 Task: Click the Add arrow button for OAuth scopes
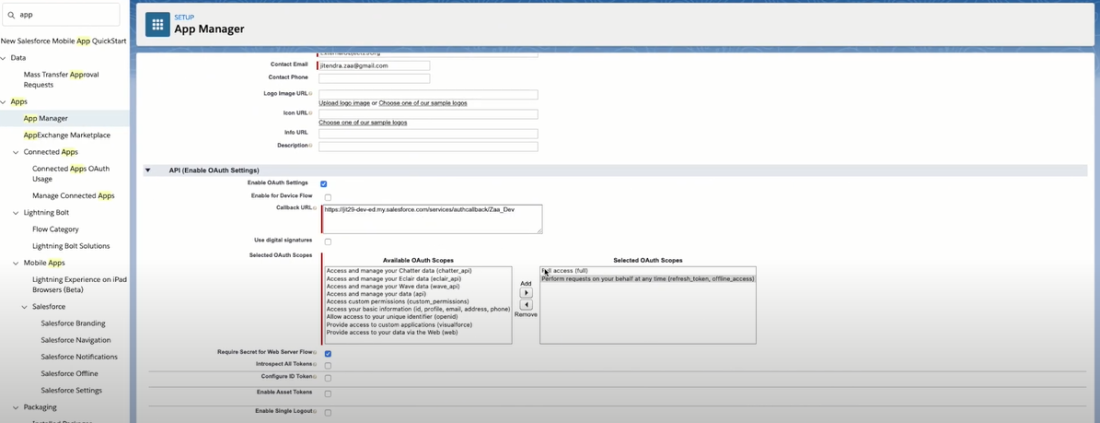point(526,293)
